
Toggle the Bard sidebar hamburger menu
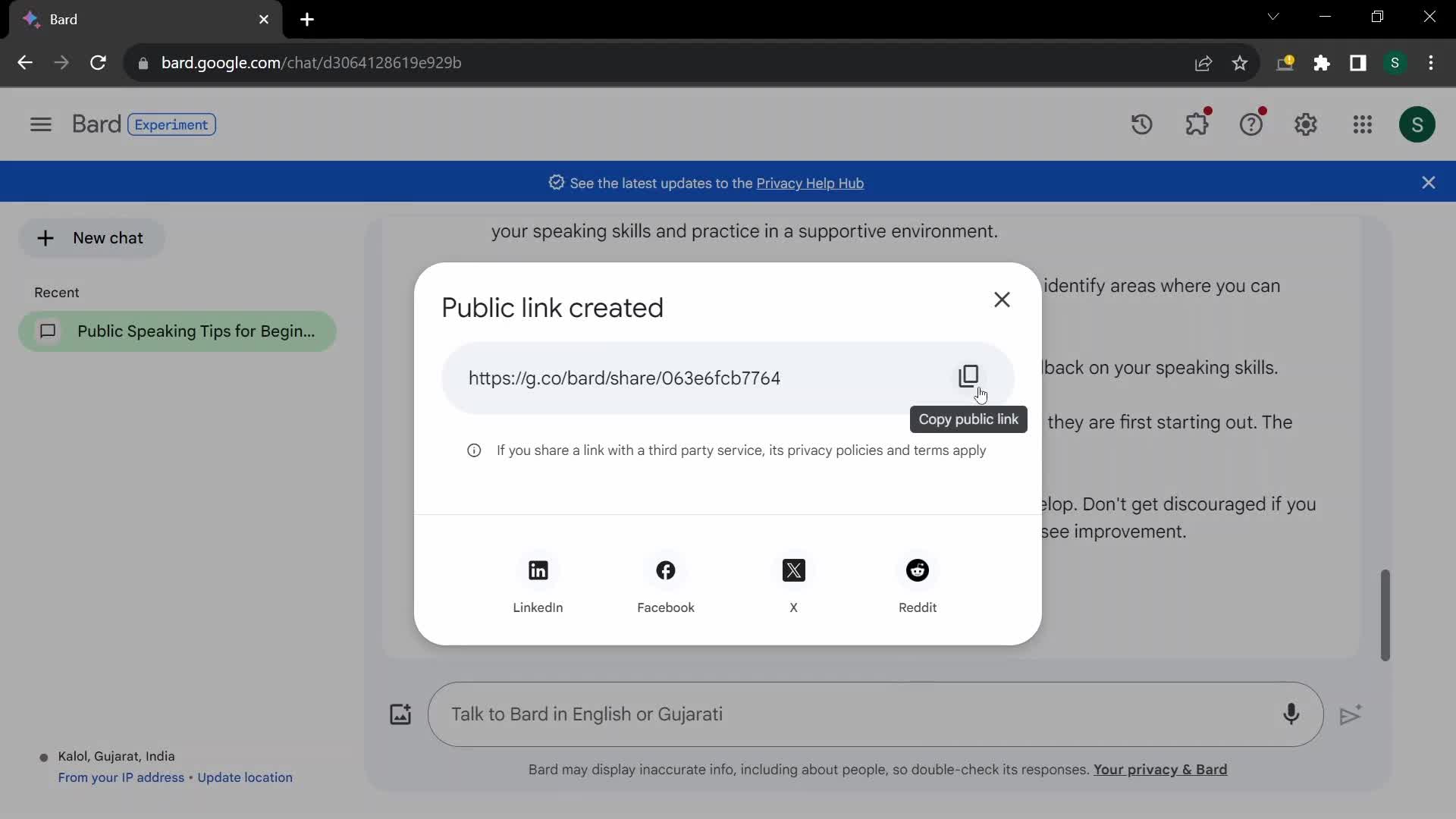tap(40, 124)
